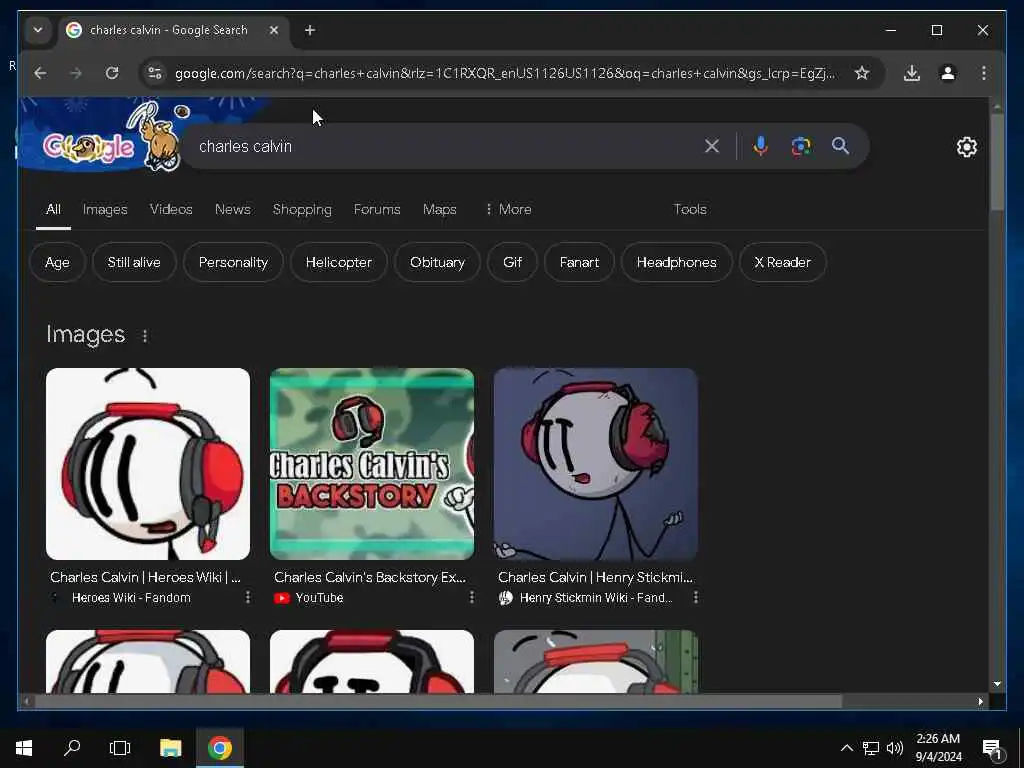Submit search with magnifying glass icon
Image resolution: width=1024 pixels, height=768 pixels.
(x=840, y=146)
